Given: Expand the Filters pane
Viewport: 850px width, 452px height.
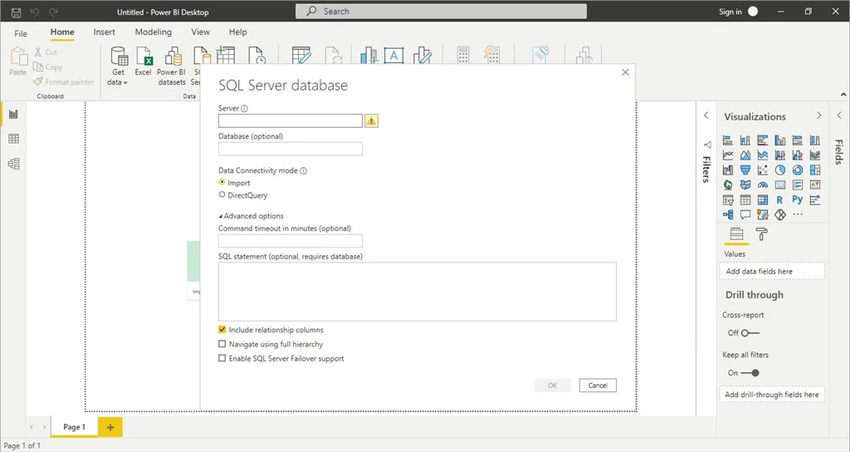Looking at the screenshot, I should point(706,115).
